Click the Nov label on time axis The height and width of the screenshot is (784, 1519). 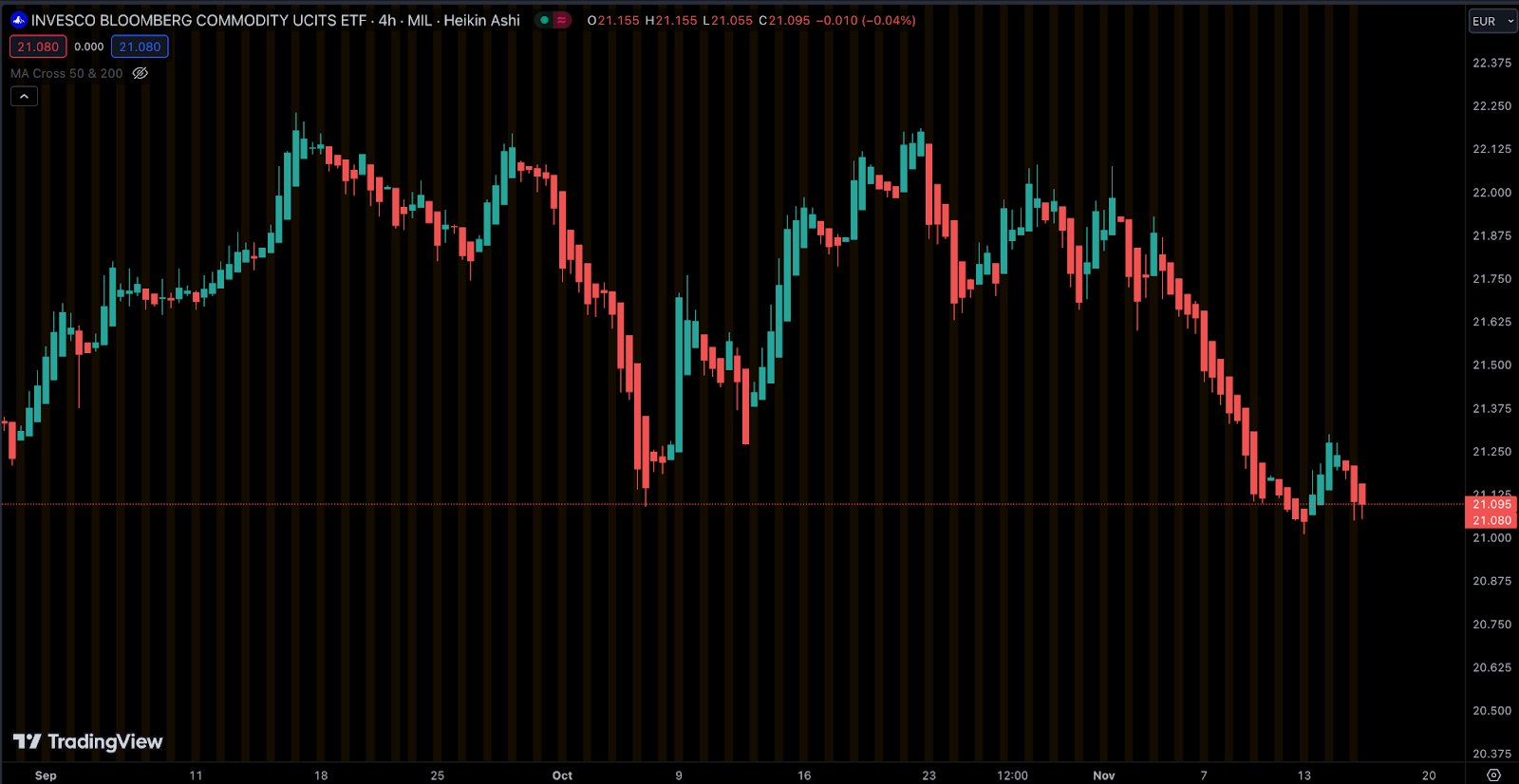pos(1103,775)
